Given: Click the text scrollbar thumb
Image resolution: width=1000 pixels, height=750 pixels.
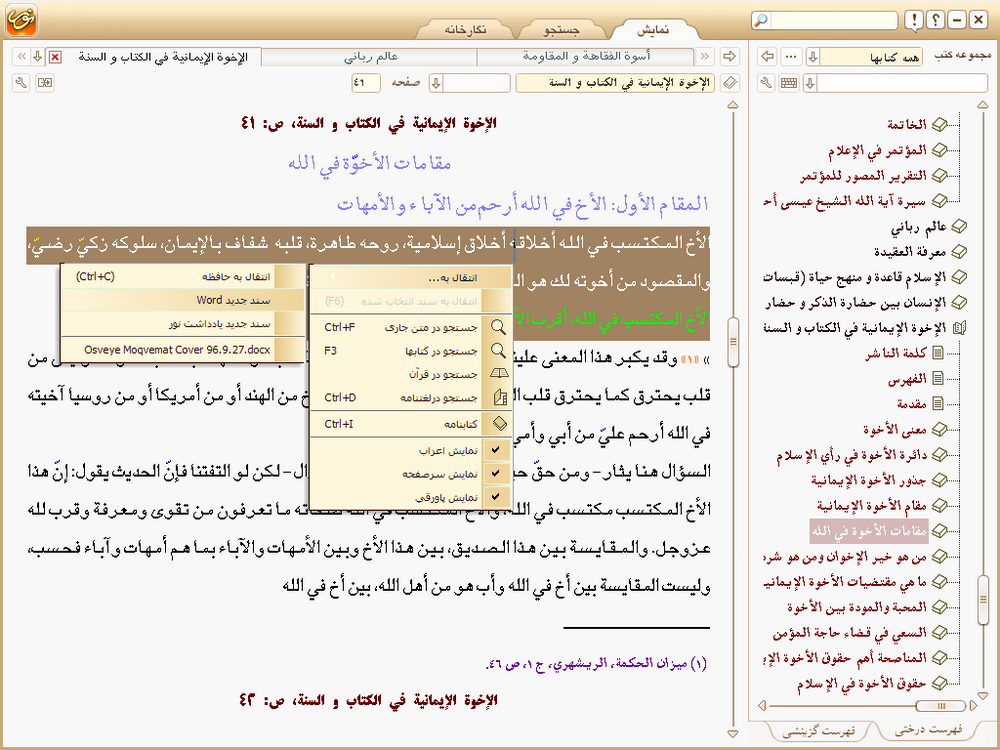Looking at the screenshot, I should coord(733,342).
